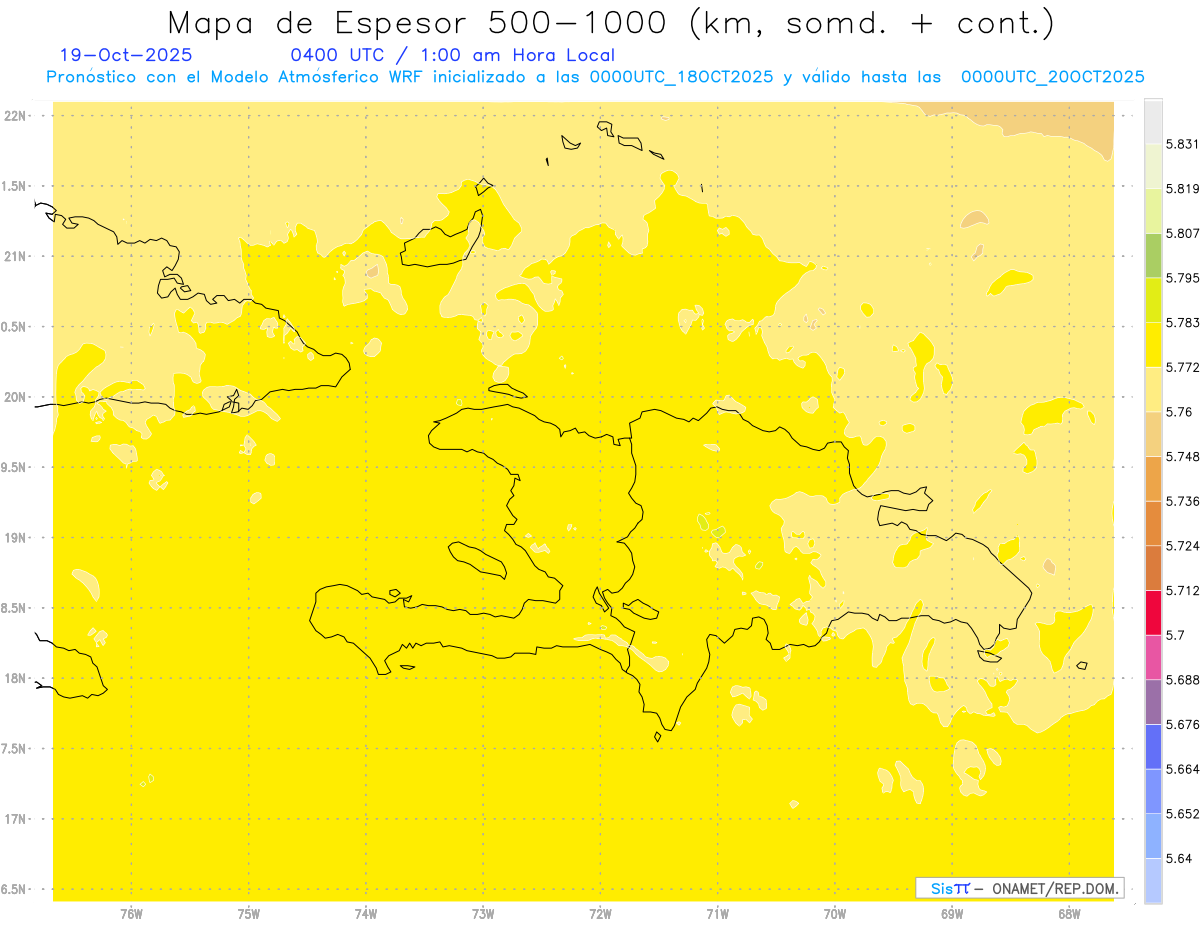Click the '0400 UTC / 1:00 am Hora Local' text
The height and width of the screenshot is (927, 1200).
click(x=452, y=55)
